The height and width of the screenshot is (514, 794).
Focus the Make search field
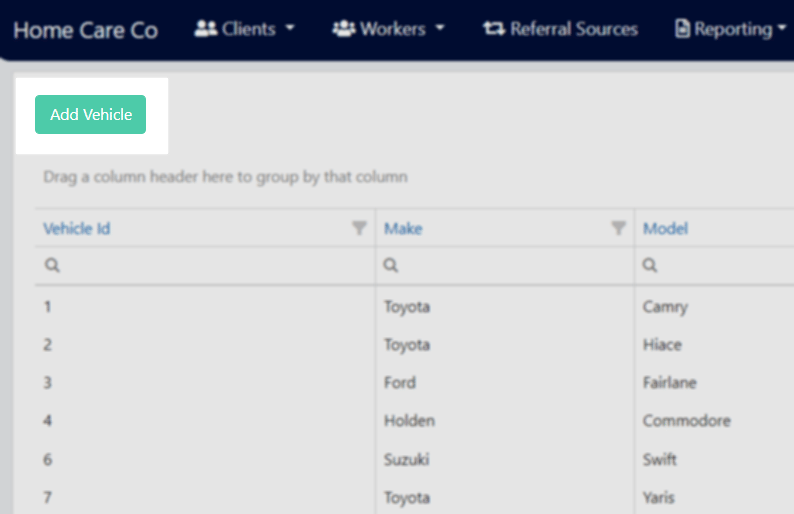tap(505, 265)
